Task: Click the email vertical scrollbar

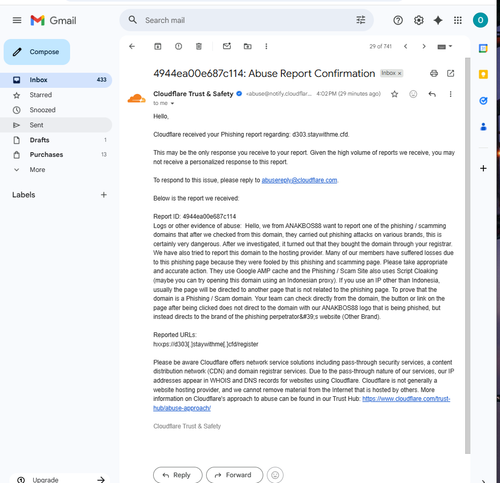Action: click(468, 255)
